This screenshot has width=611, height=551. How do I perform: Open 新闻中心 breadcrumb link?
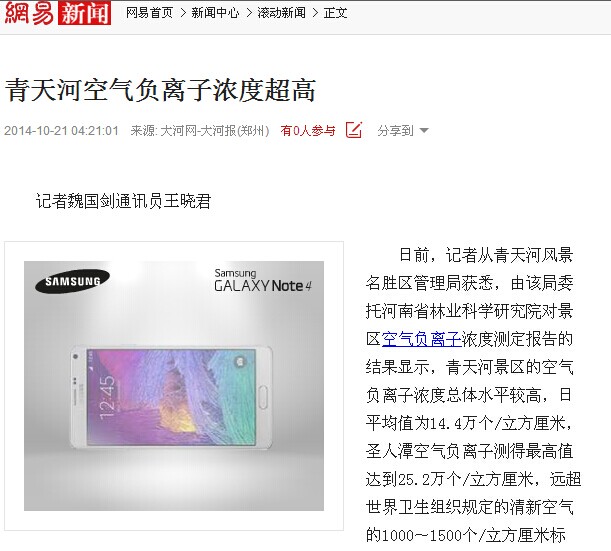click(x=215, y=13)
